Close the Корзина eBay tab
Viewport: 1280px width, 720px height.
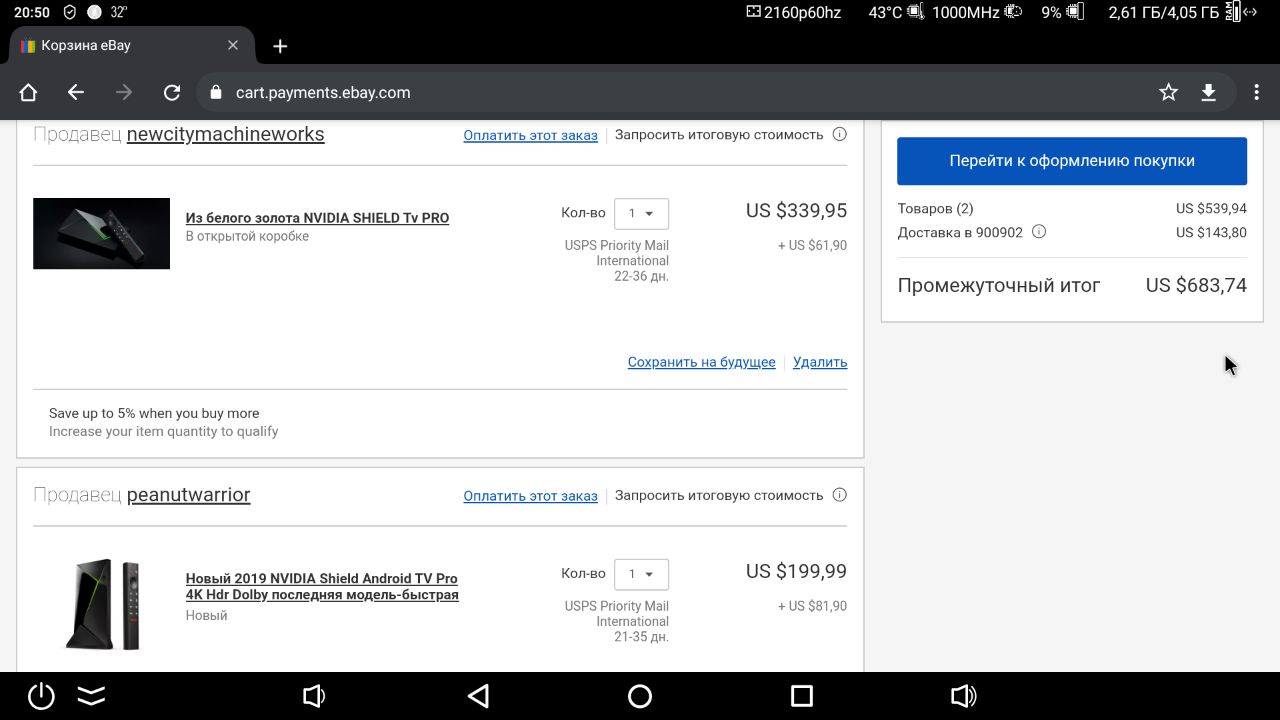233,45
